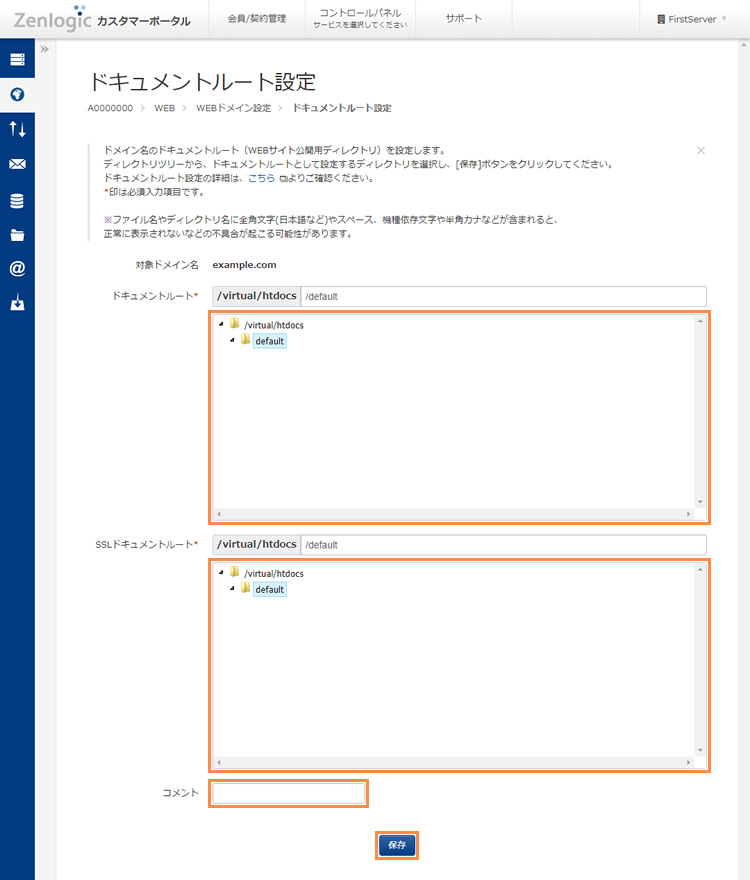Dismiss the info notice with the X
Viewport: 750px width, 880px height.
(701, 150)
